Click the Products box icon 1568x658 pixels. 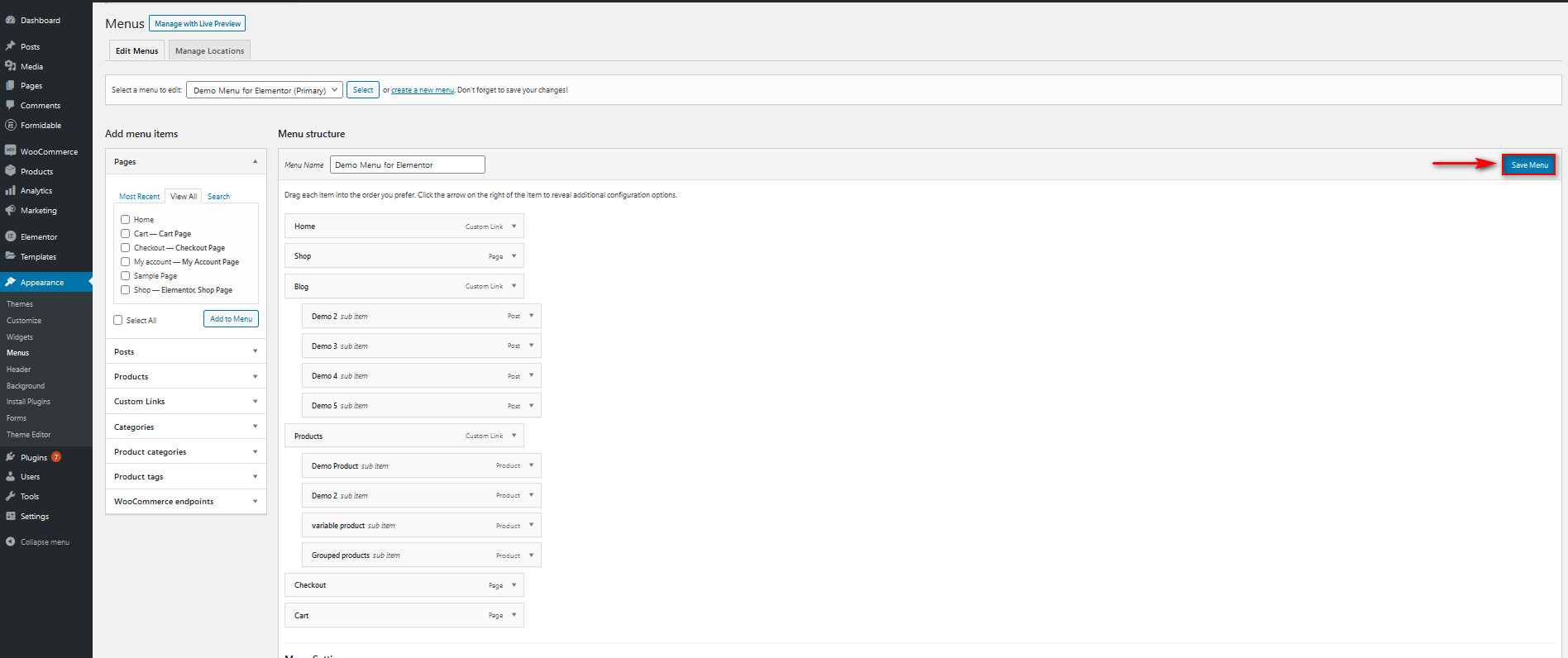tap(11, 171)
